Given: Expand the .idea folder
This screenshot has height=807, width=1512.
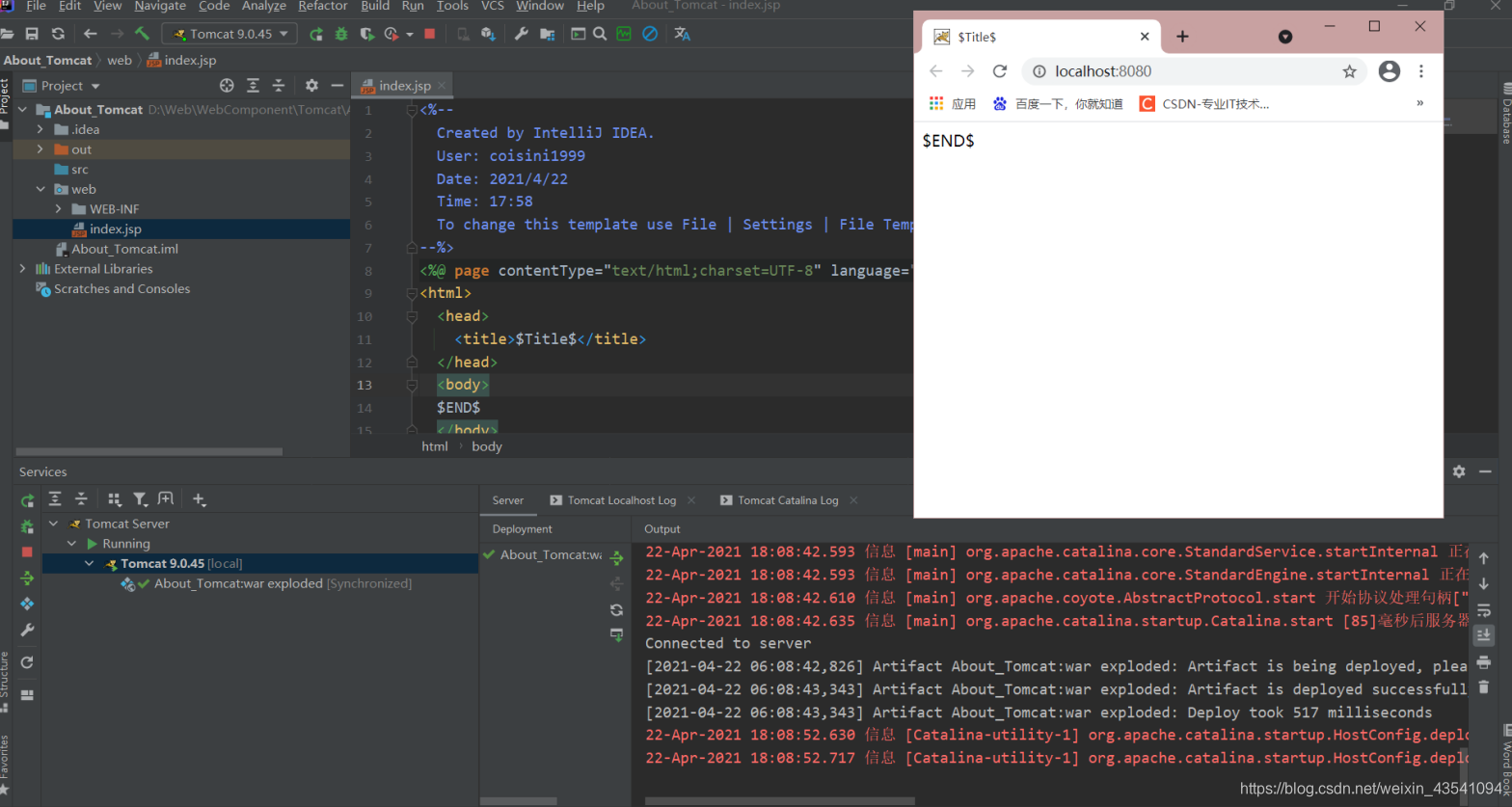Looking at the screenshot, I should click(x=40, y=129).
